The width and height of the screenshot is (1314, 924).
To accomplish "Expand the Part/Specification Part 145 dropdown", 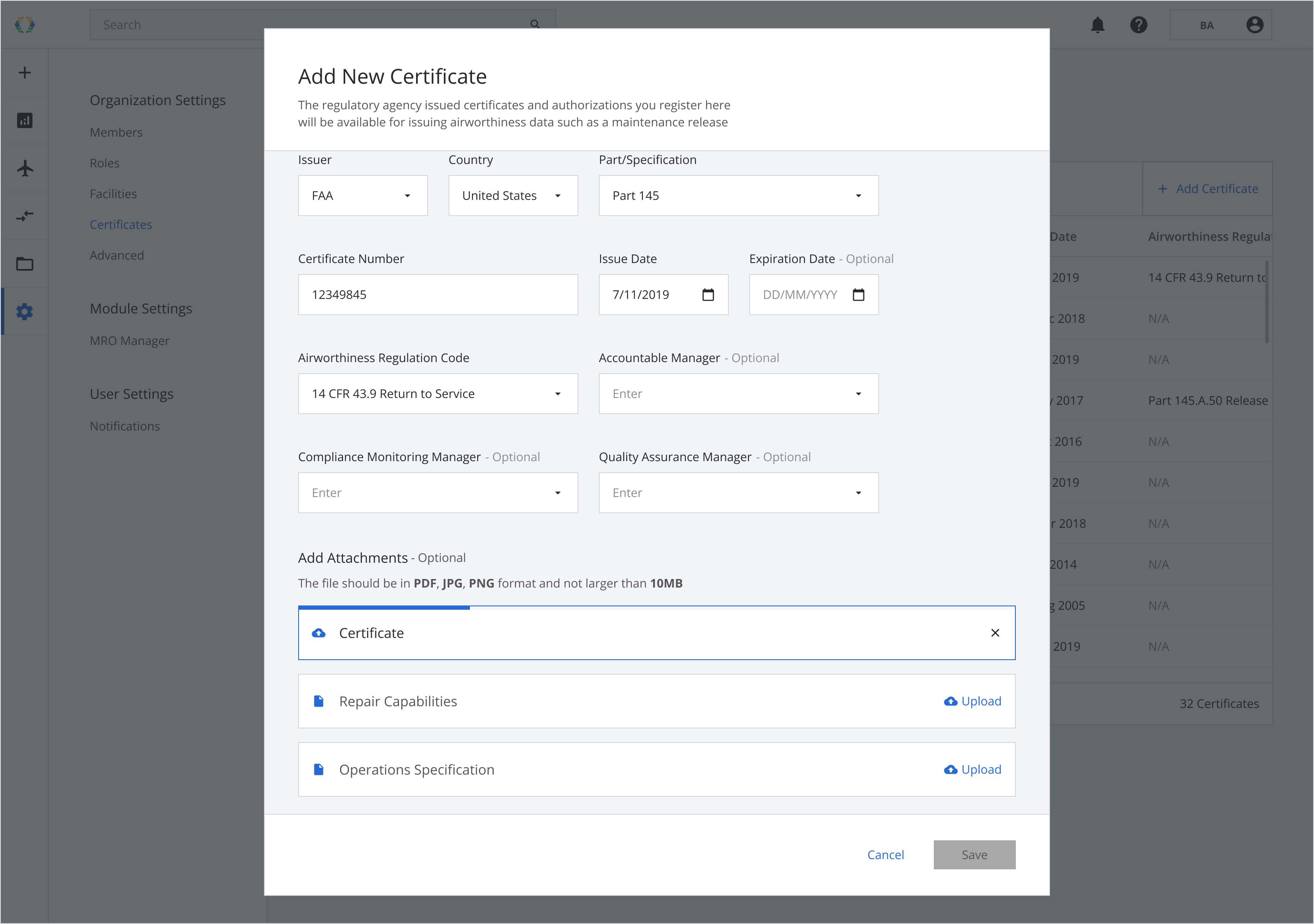I will 739,196.
